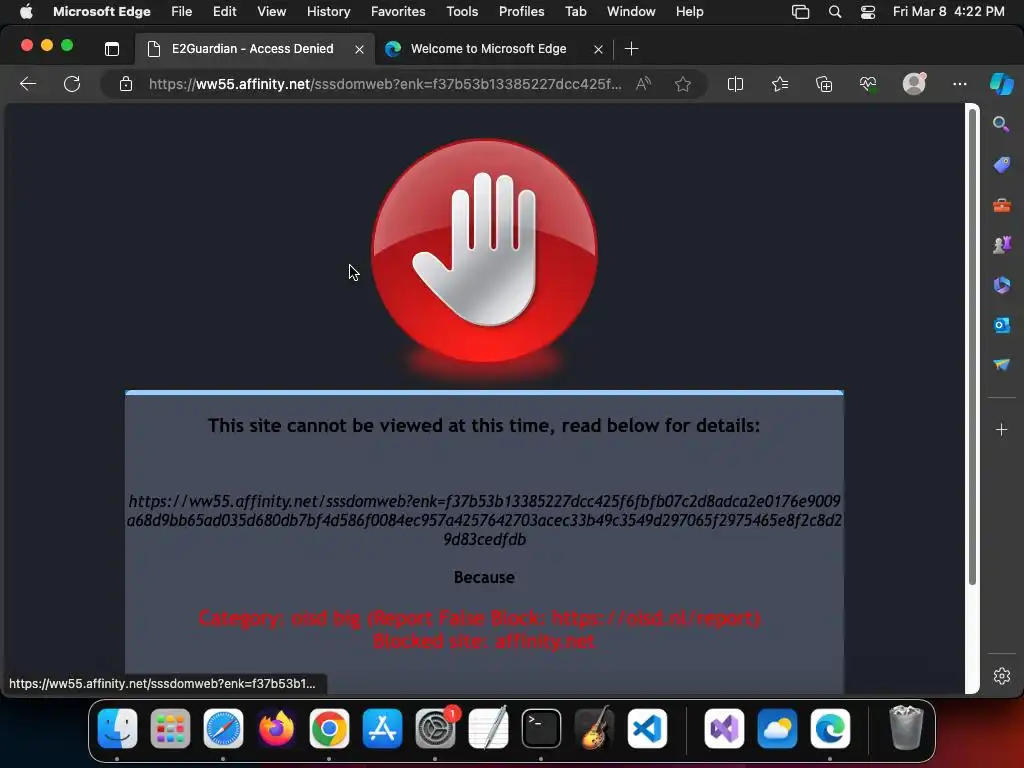Click the blocked URL text in message
The height and width of the screenshot is (768, 1024).
point(484,520)
